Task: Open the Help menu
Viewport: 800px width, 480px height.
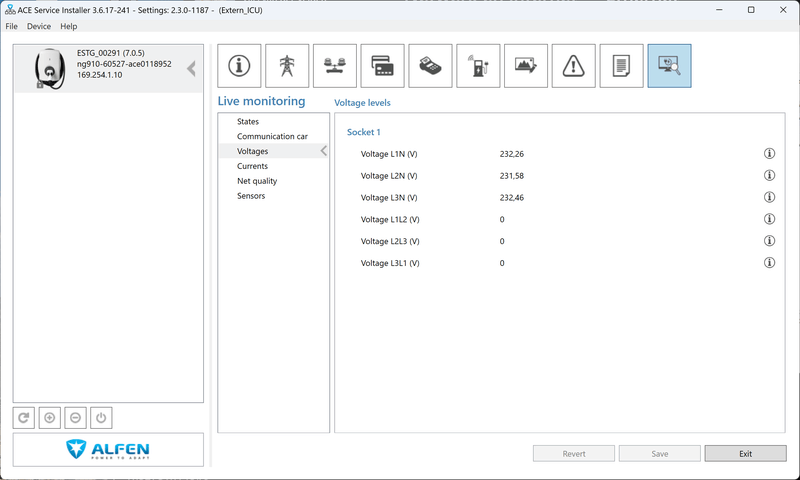Action: pyautogui.click(x=68, y=26)
